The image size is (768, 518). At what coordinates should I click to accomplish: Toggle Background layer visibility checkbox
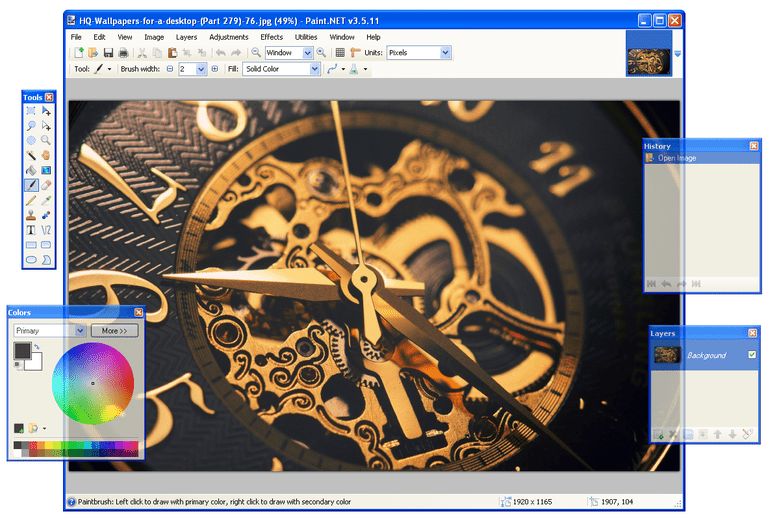point(752,354)
